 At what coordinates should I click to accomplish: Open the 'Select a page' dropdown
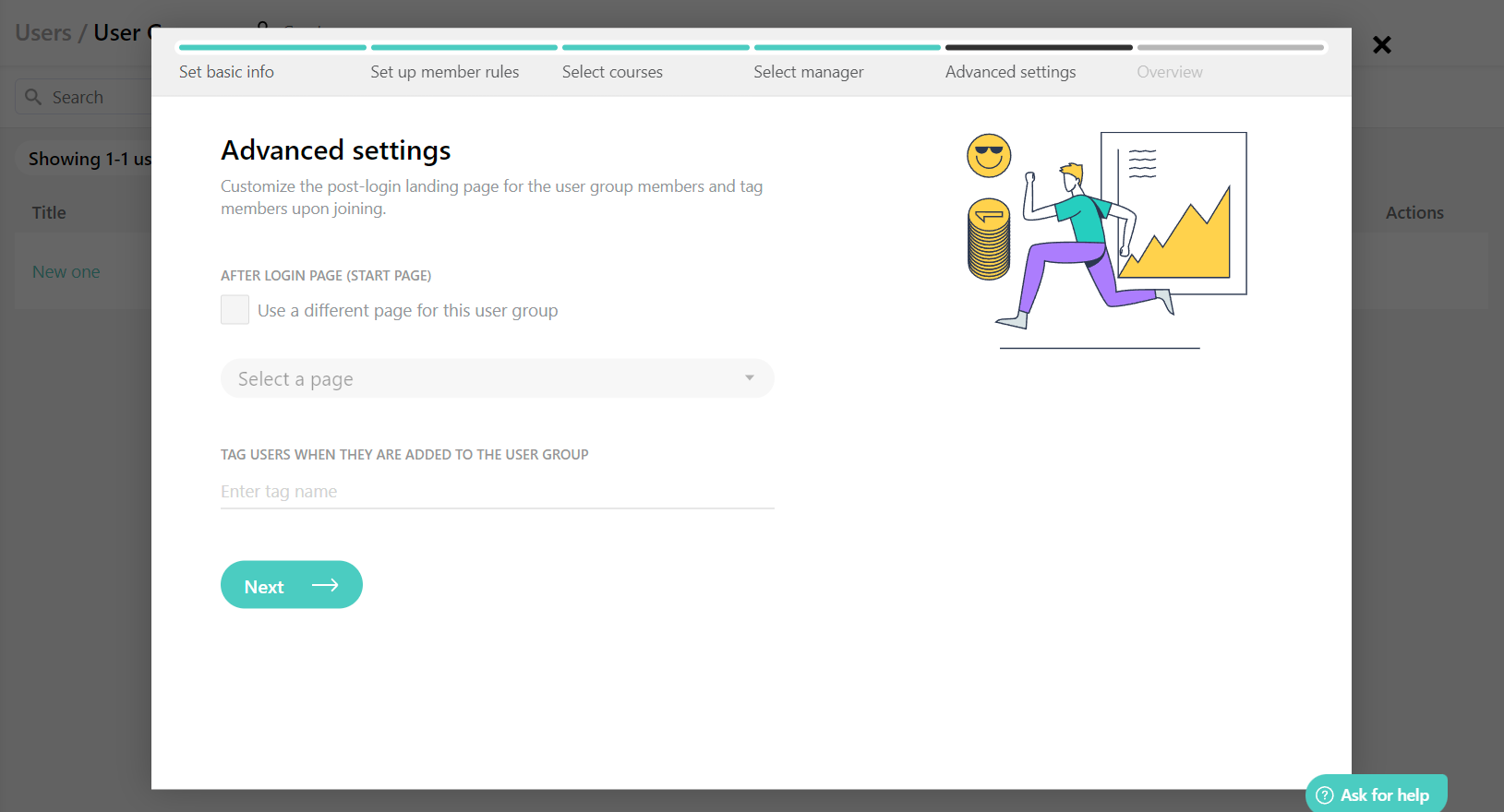[497, 378]
